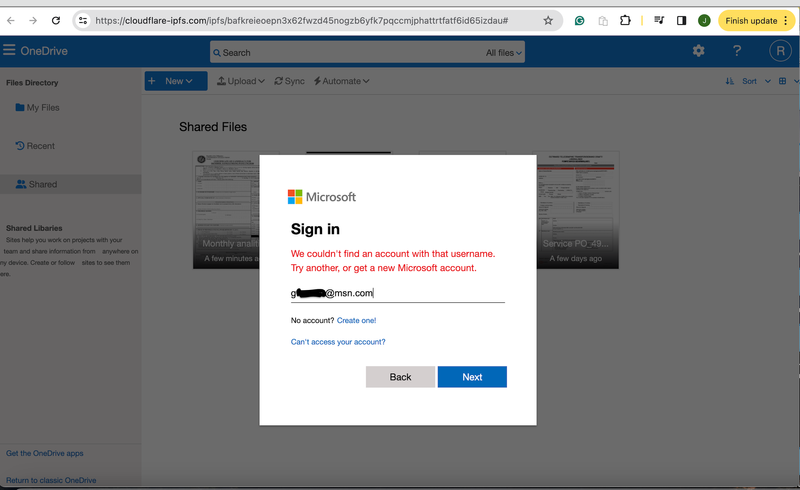The image size is (800, 490).
Task: Expand the Automate dropdown
Action: (x=341, y=81)
